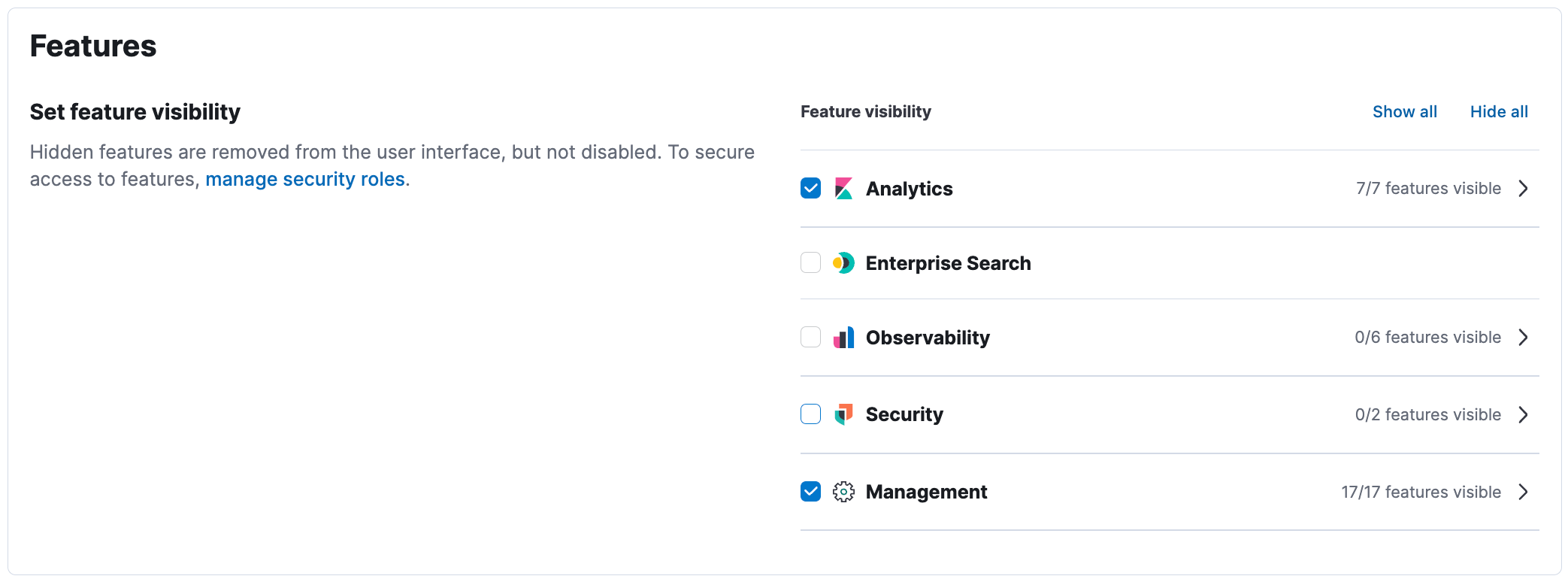Viewport: 1568px width, 585px height.
Task: Expand the Analytics features chevron
Action: click(x=1523, y=188)
